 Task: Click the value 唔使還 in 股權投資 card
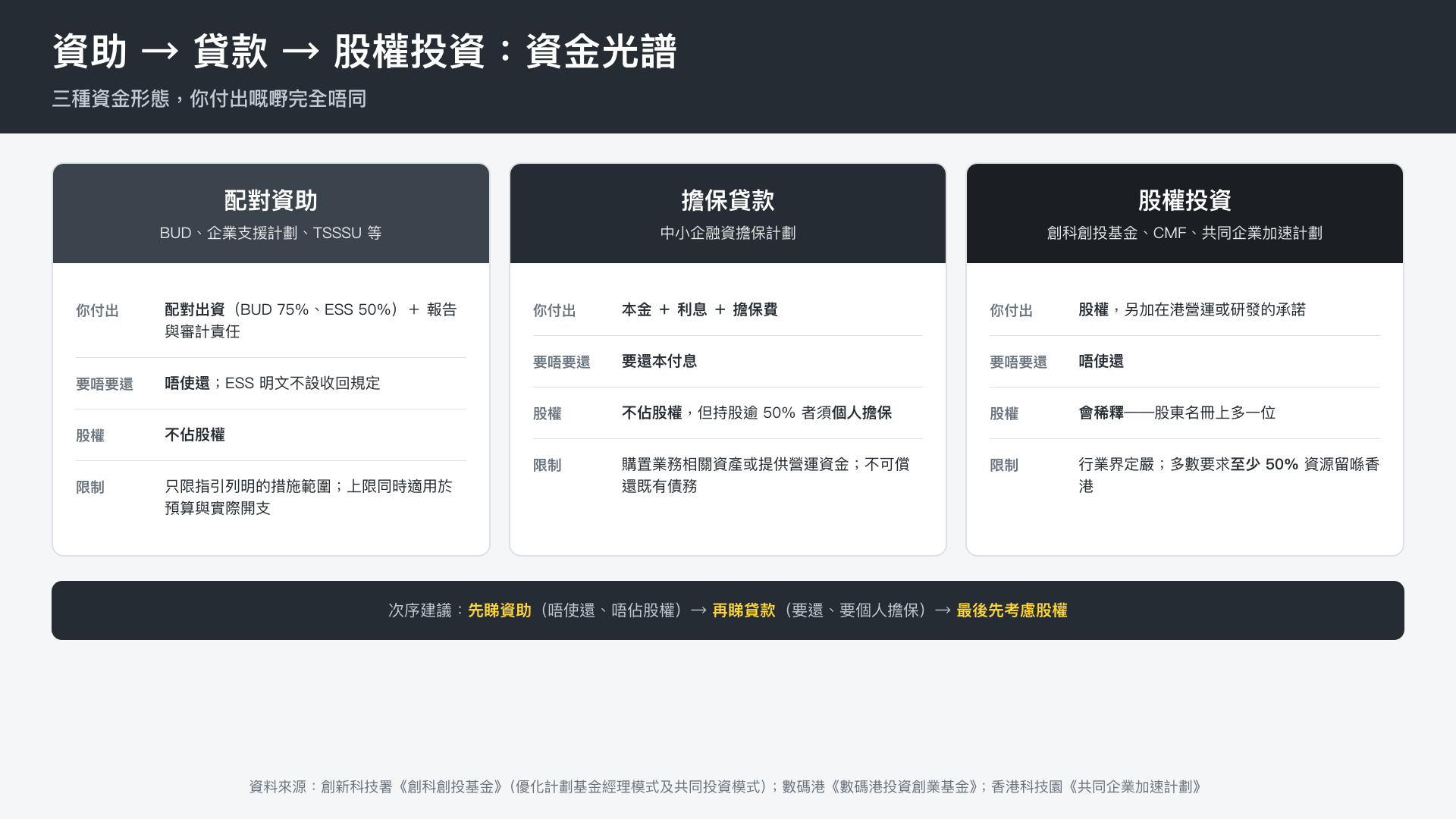coord(1101,361)
